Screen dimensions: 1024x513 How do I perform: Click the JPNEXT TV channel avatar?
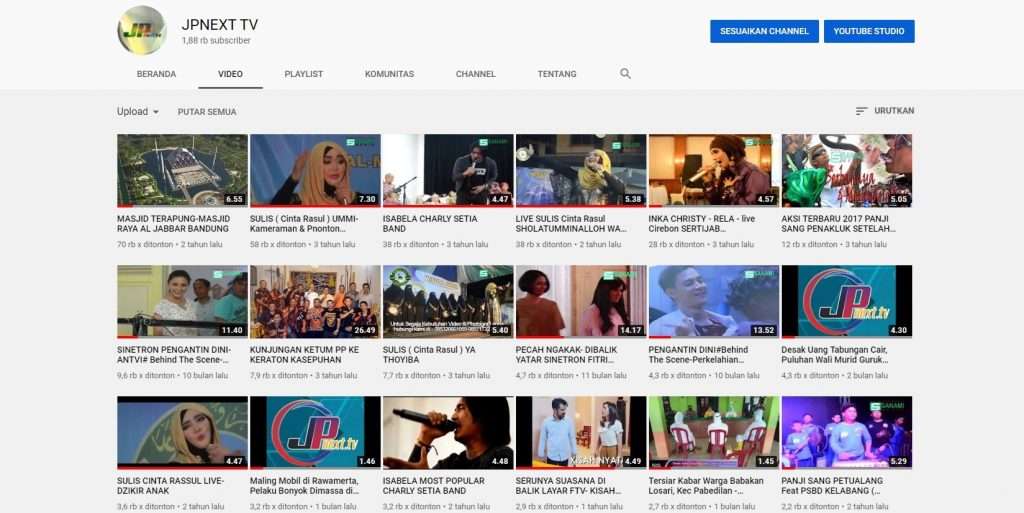(142, 30)
